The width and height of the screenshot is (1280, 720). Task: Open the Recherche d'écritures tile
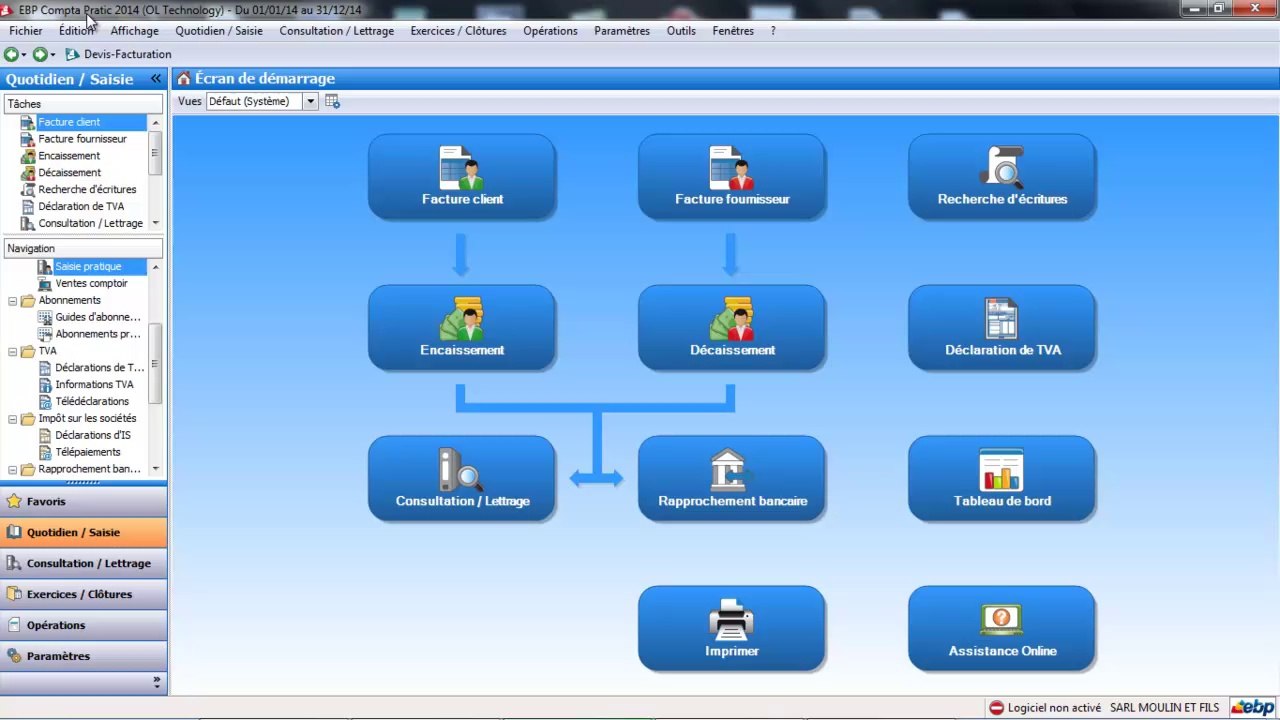[1002, 177]
